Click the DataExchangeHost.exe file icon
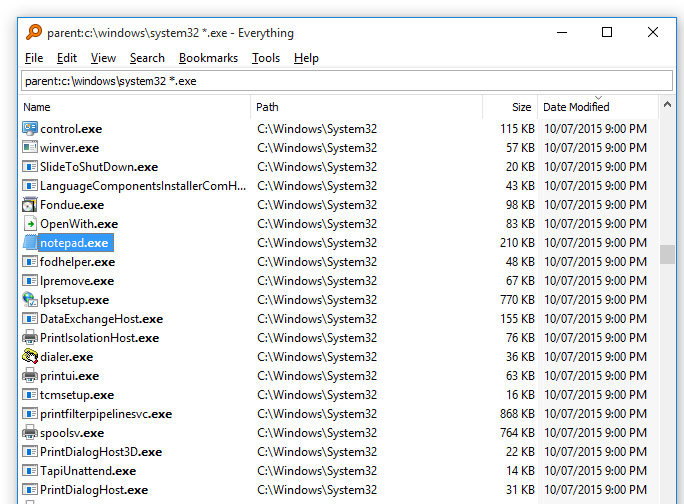684x504 pixels. coord(30,319)
